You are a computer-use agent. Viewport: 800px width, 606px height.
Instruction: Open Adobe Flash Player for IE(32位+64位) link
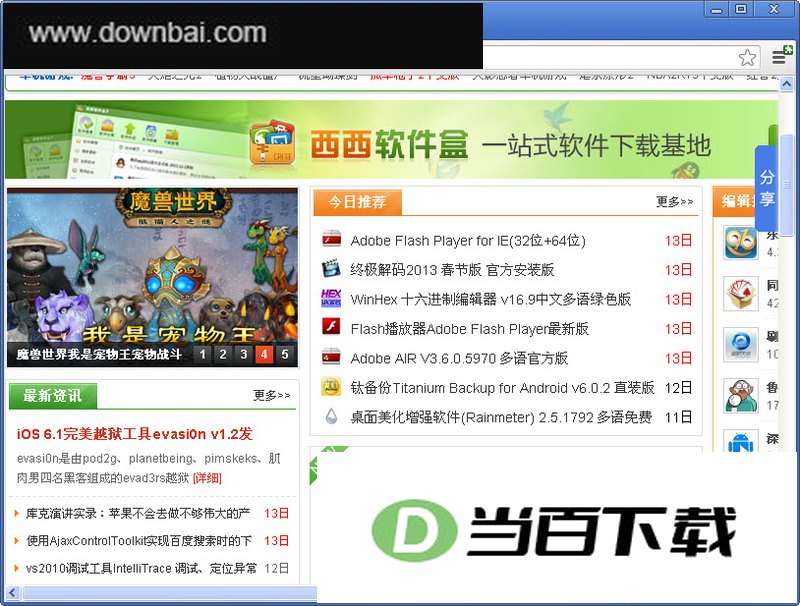(x=468, y=240)
